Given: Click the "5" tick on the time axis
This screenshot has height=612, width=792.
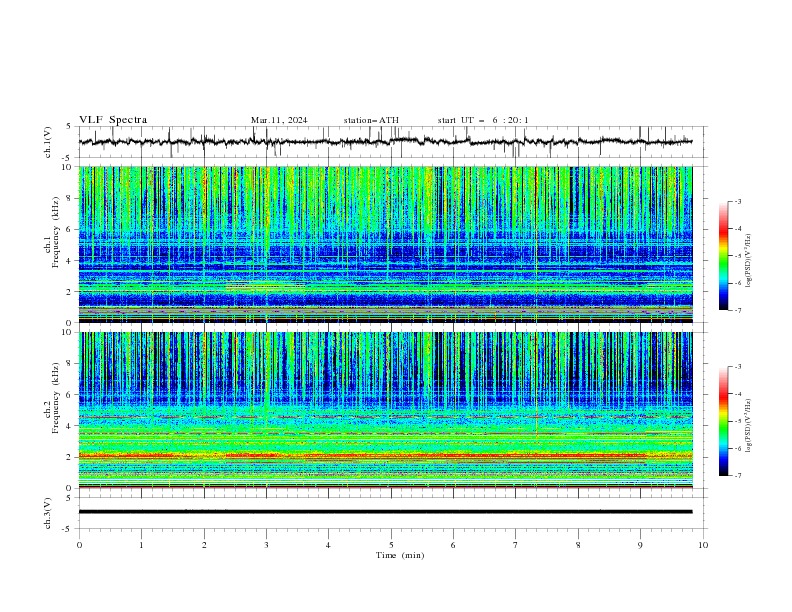Looking at the screenshot, I should point(391,545).
